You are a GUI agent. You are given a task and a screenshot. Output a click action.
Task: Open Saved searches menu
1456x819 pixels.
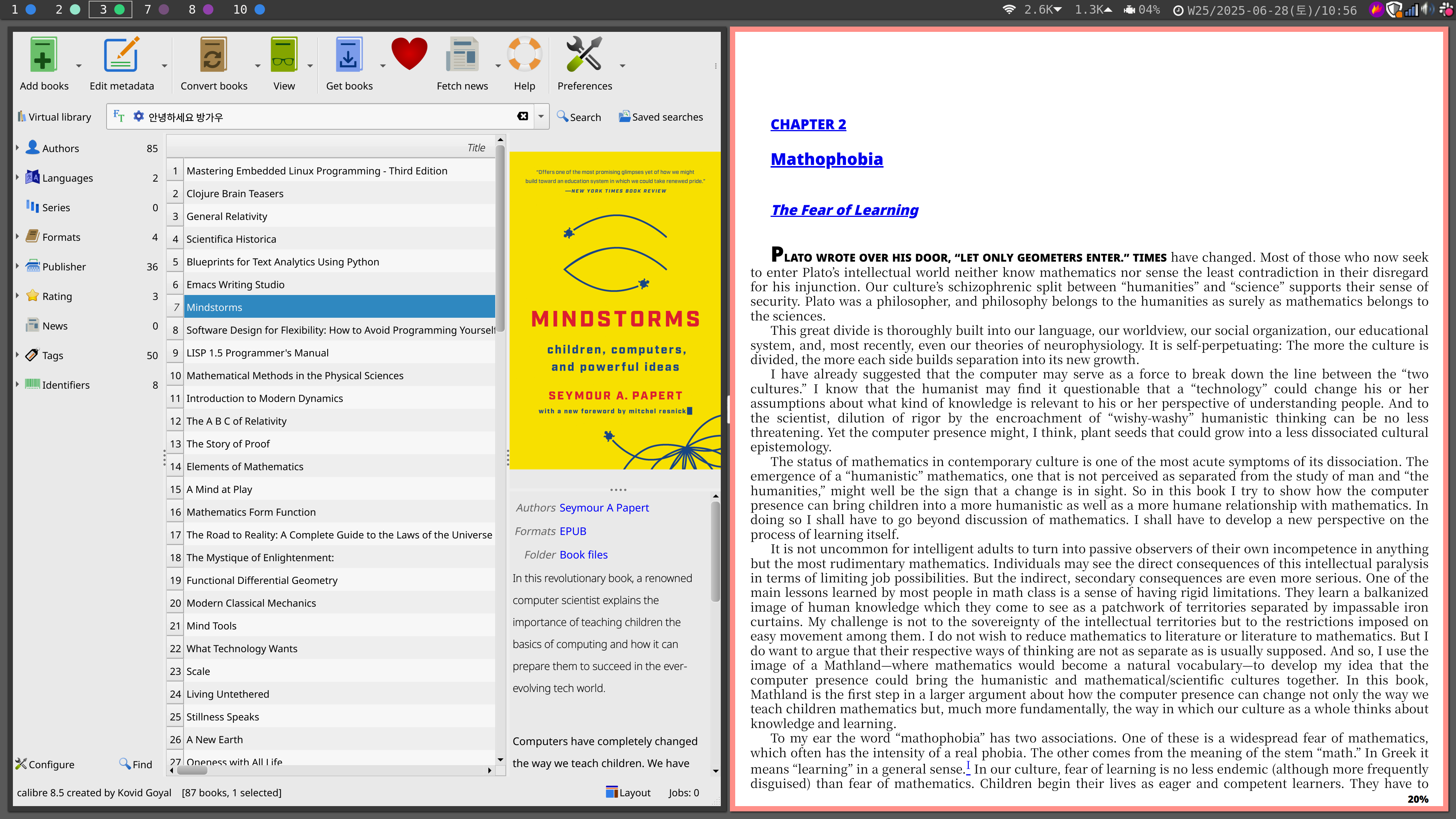[661, 117]
